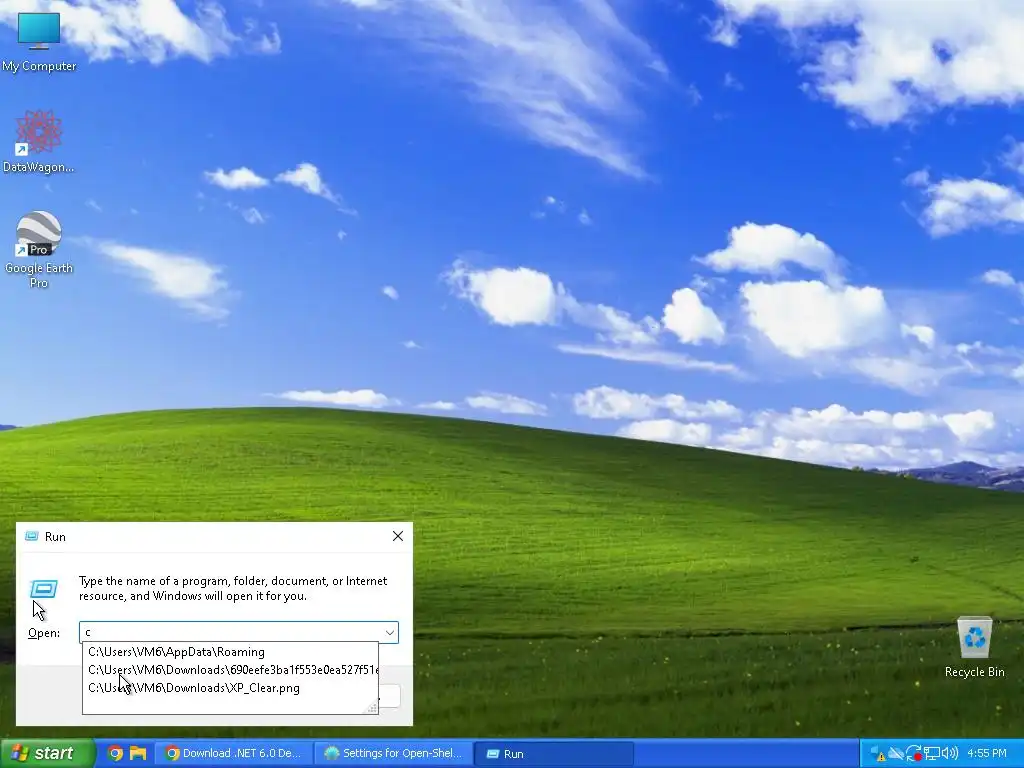Click the Windows Update sync tray icon
The image size is (1024, 768).
click(x=914, y=754)
